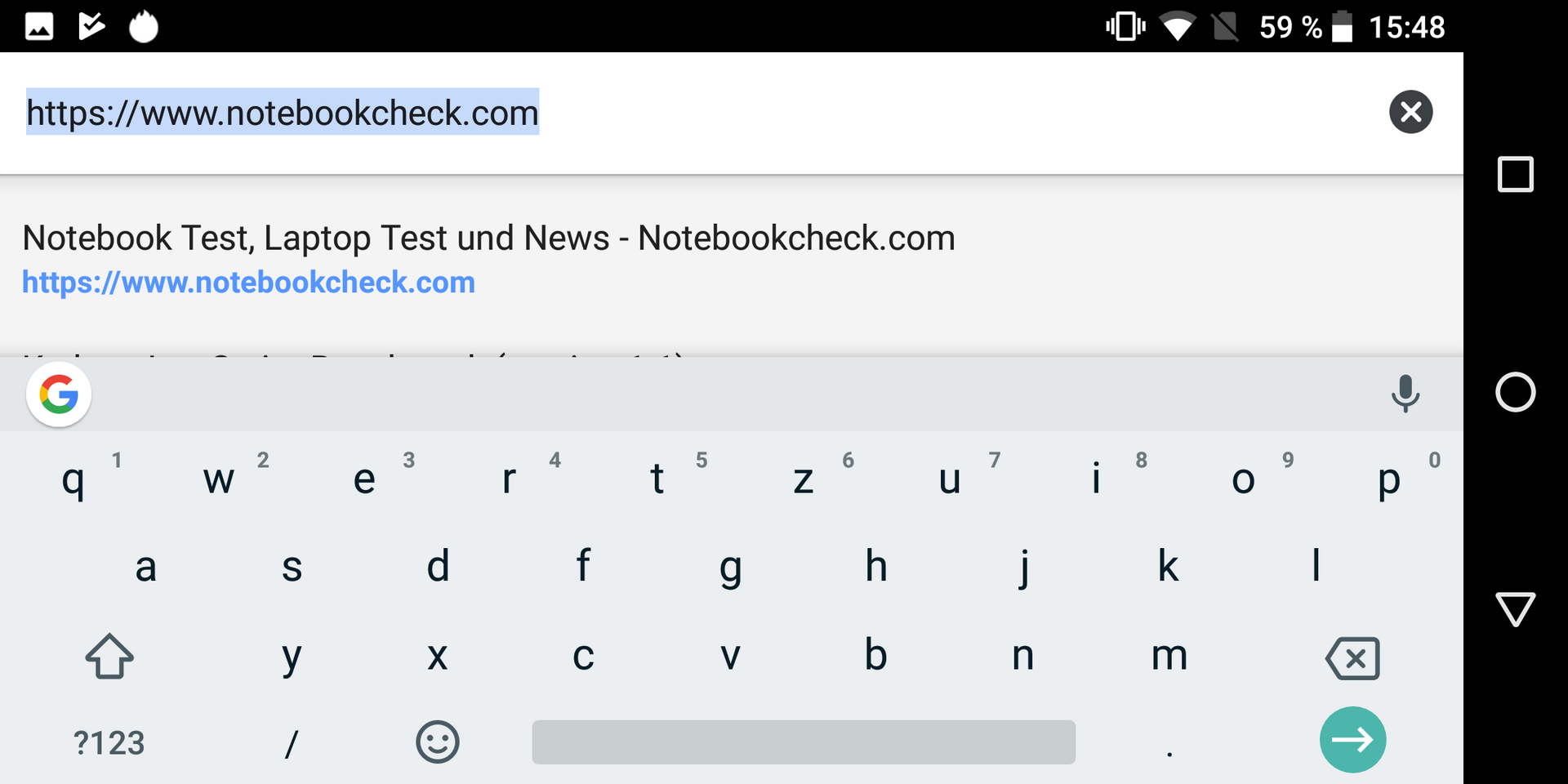Tap the recent apps square button

pos(1515,174)
